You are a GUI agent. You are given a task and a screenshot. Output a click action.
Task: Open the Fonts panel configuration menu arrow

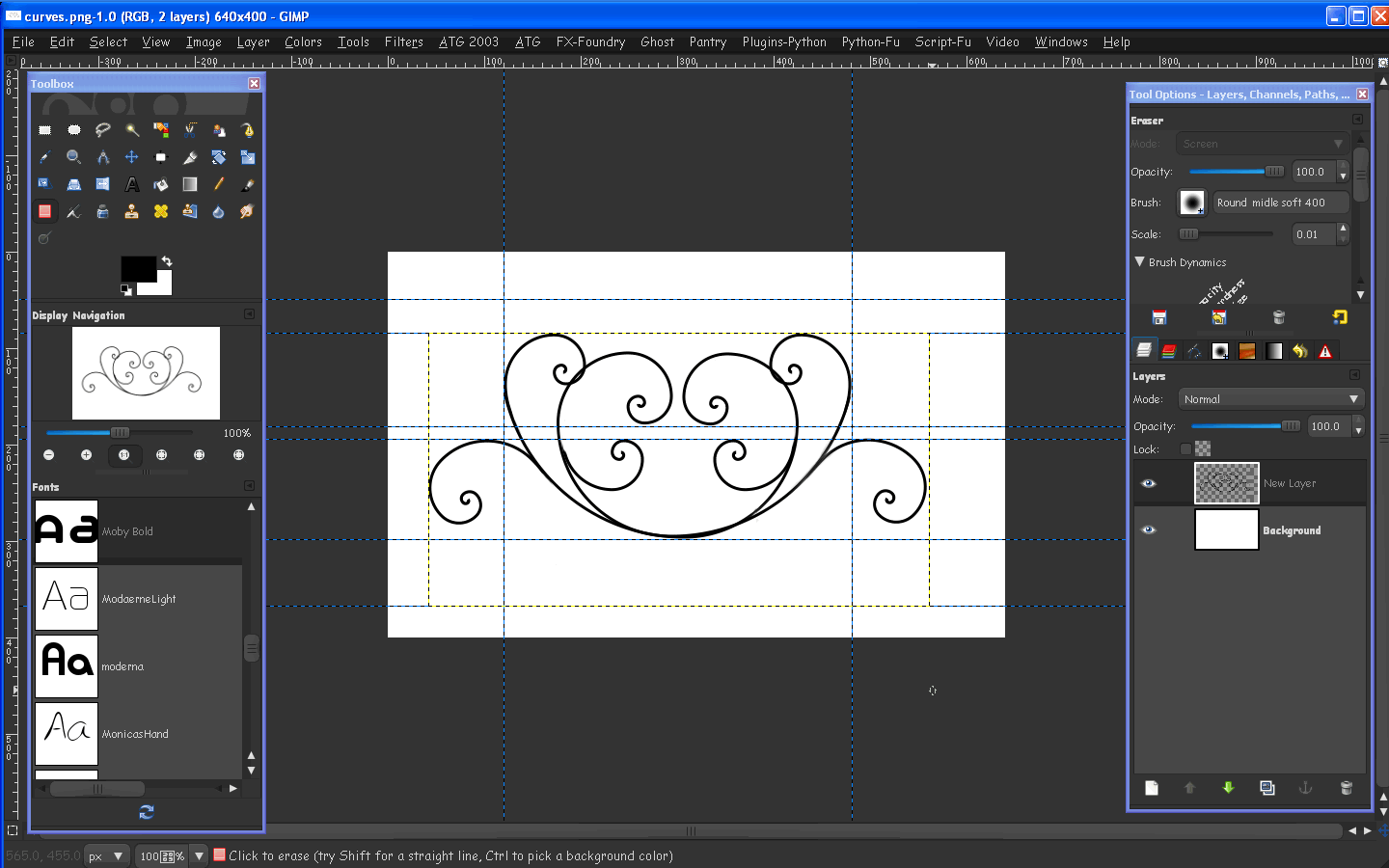coord(249,485)
